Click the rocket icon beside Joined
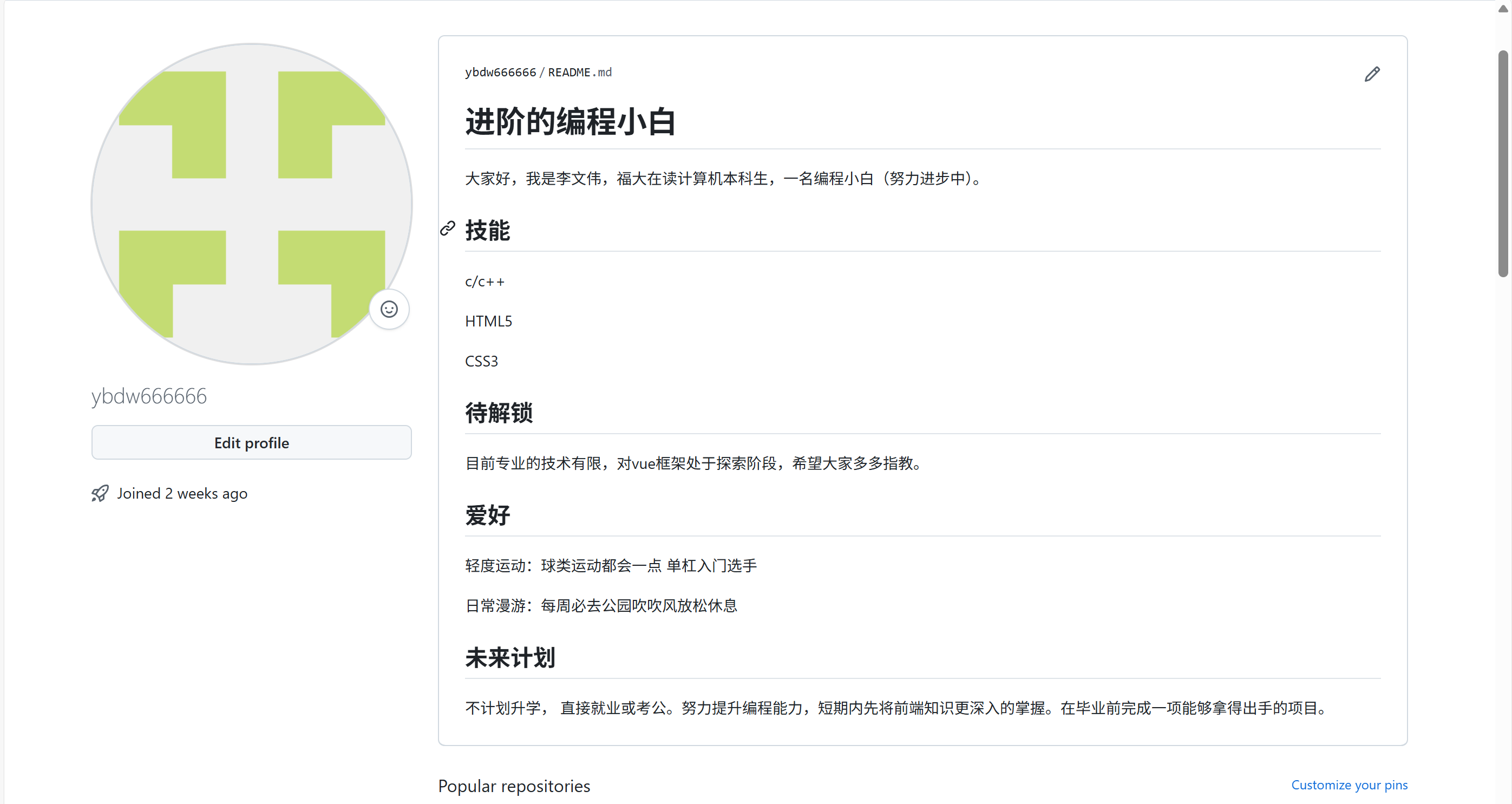Screen dimensions: 1512x804 [x=100, y=493]
